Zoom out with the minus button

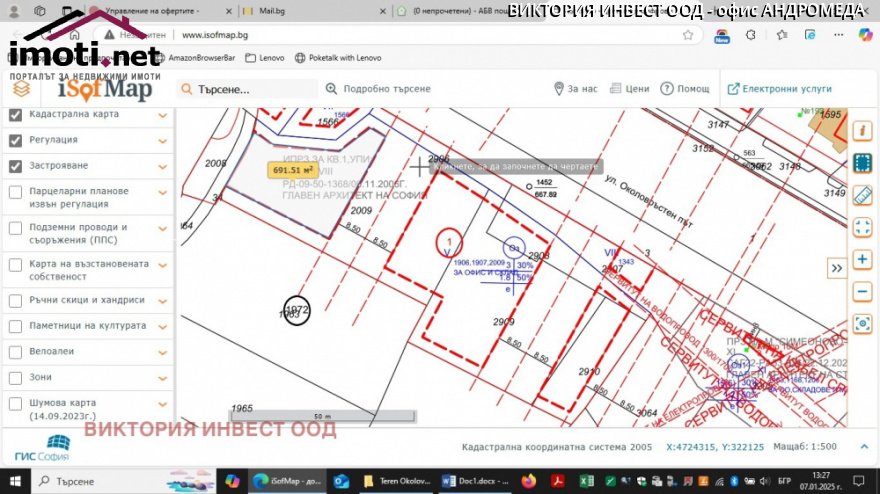pyautogui.click(x=862, y=291)
